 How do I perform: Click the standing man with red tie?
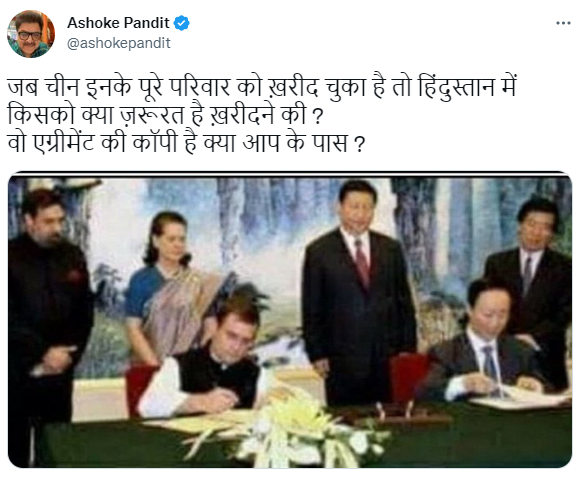pyautogui.click(x=359, y=293)
